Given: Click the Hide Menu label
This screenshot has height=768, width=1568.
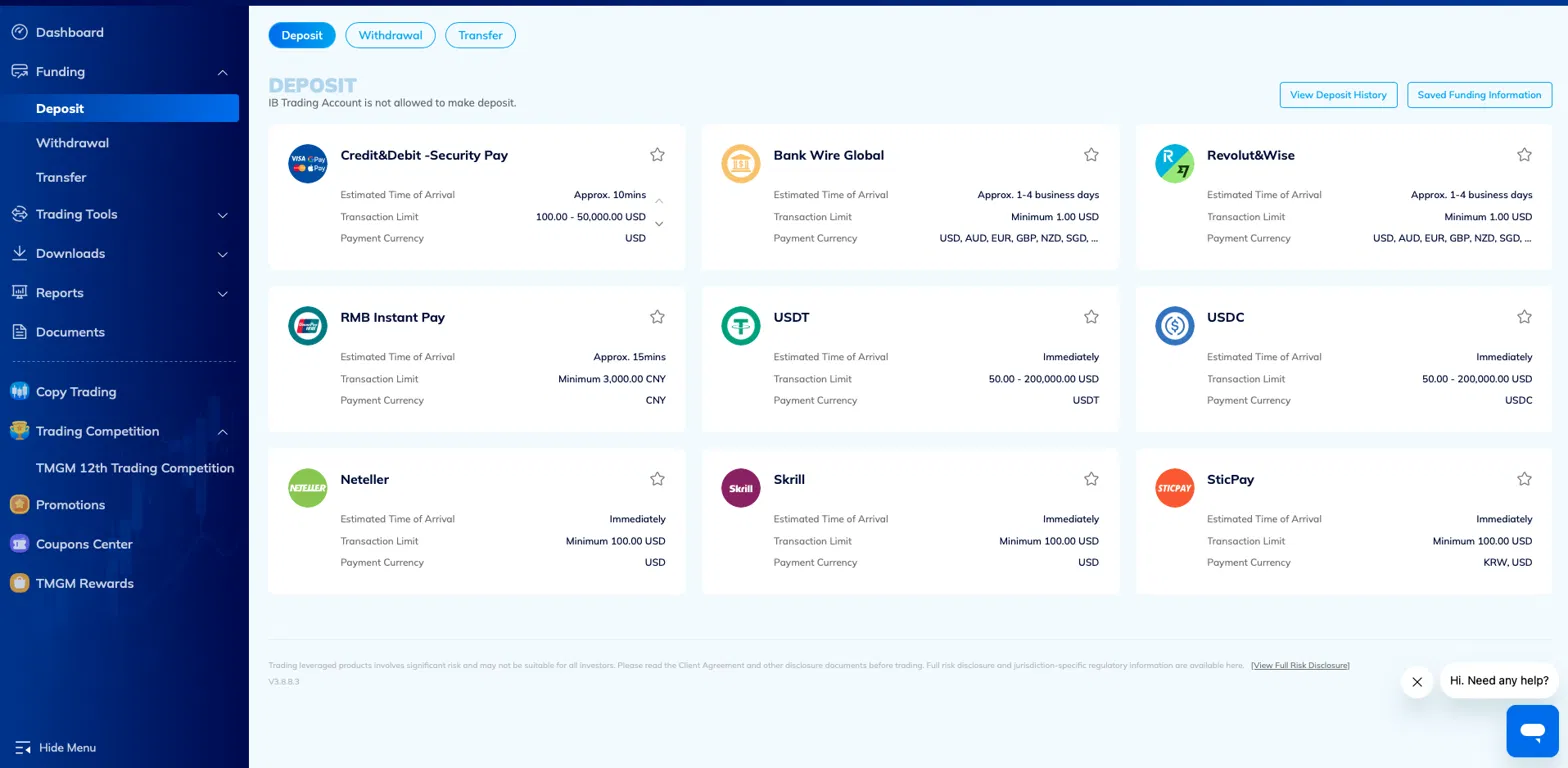Looking at the screenshot, I should click(67, 748).
